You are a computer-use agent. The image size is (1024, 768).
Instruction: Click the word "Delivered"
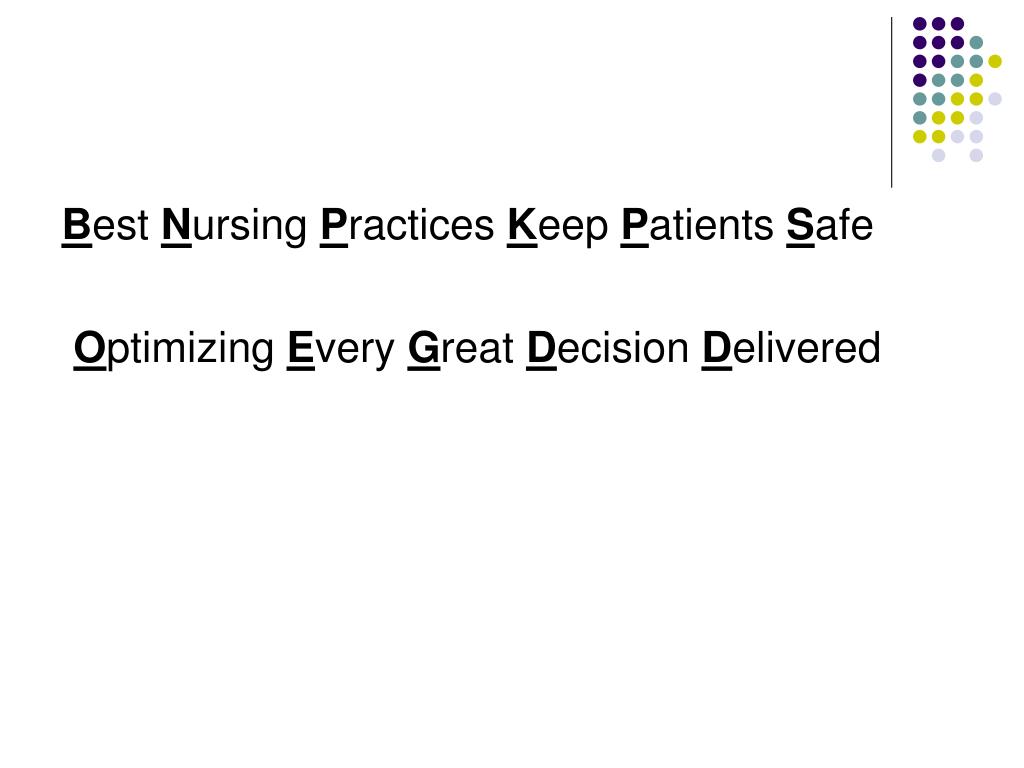tap(791, 348)
